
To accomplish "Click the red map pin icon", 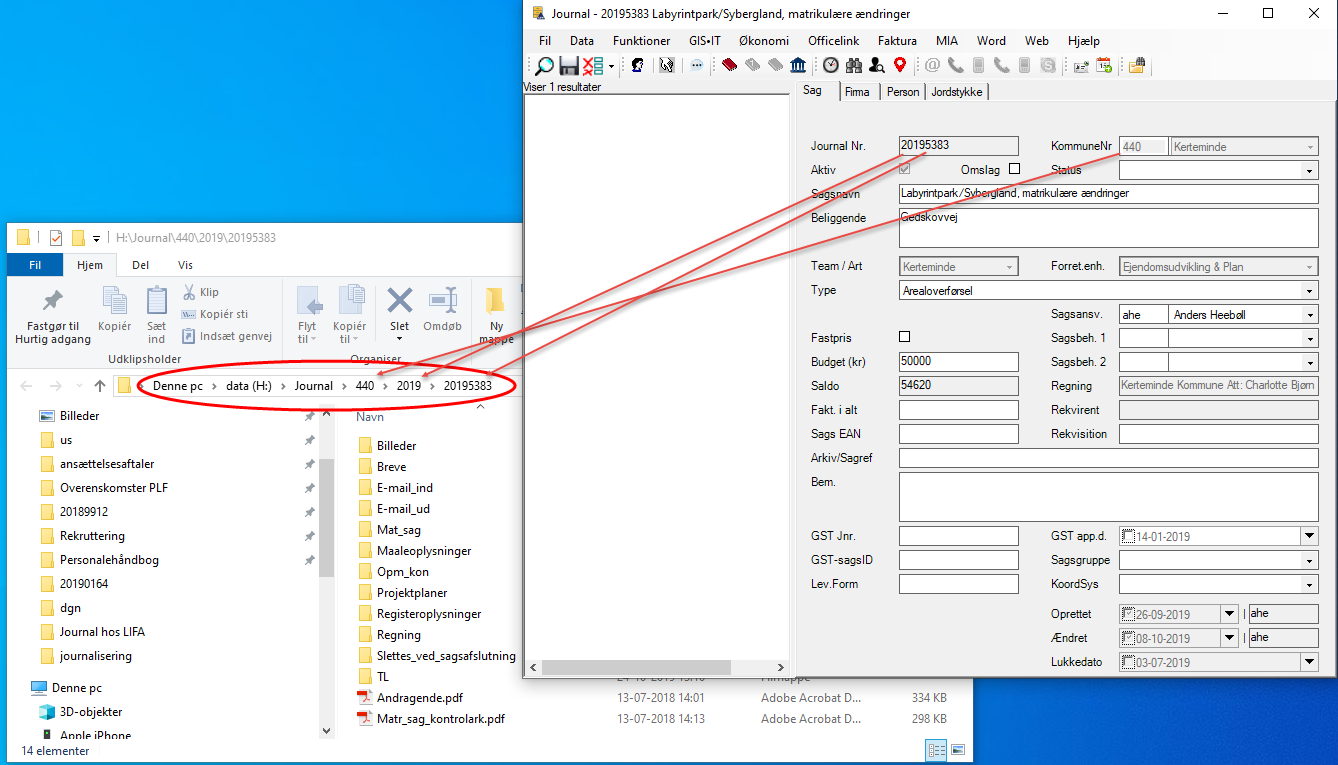I will point(900,66).
